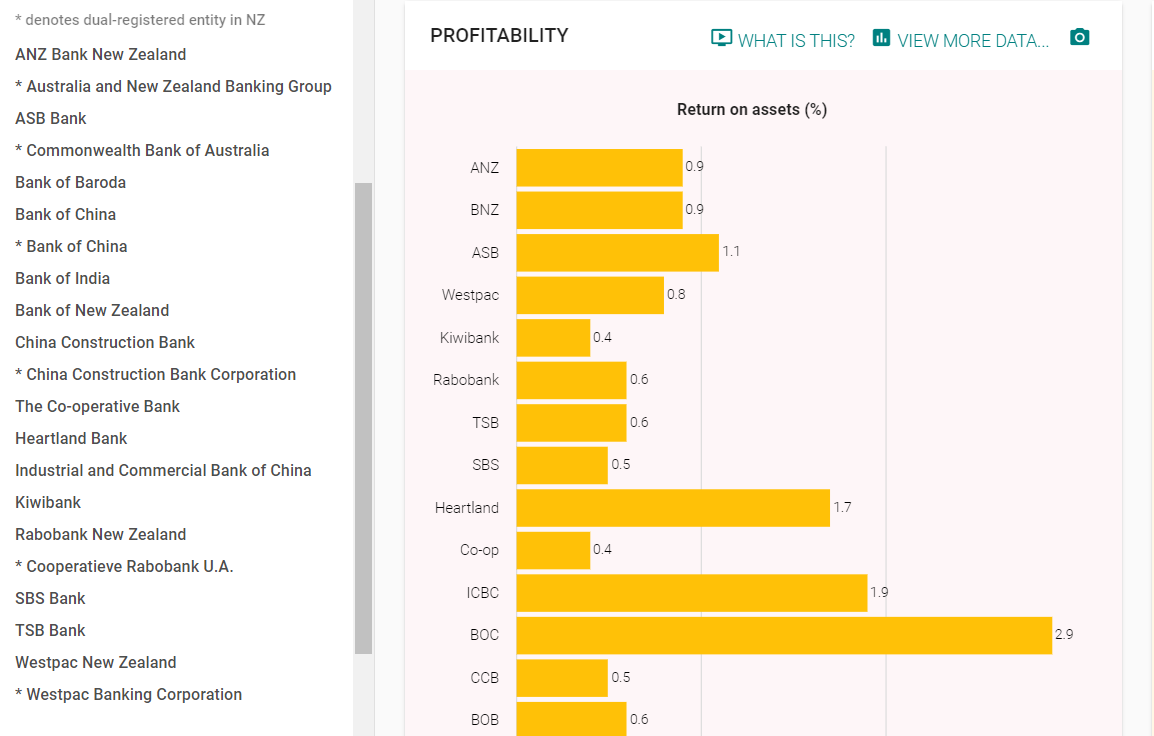Choose Industrial and Commercial Bank of China
1154x736 pixels.
(x=163, y=470)
